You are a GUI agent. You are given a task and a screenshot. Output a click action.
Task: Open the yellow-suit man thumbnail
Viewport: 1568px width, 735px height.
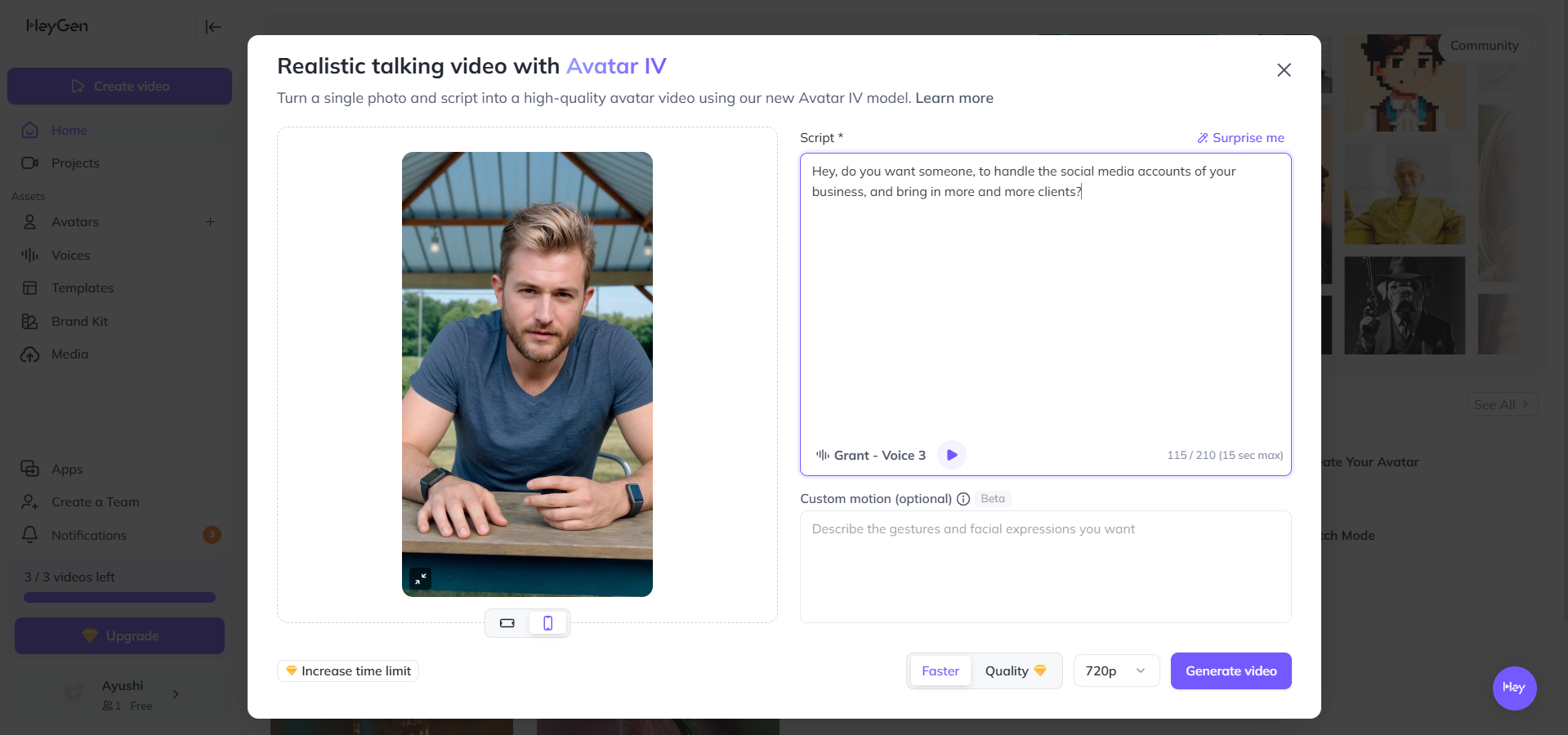1405,195
